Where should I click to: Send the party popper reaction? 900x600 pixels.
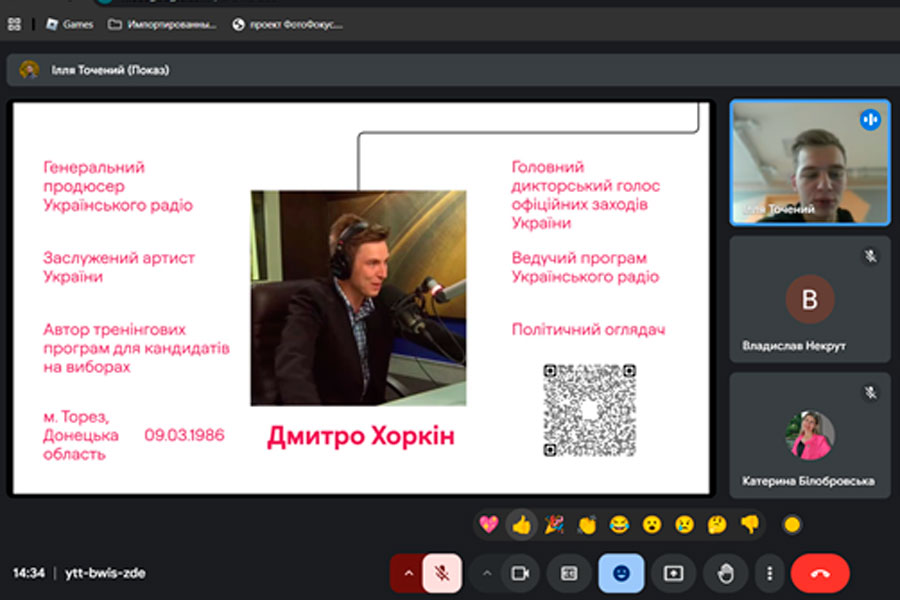click(x=554, y=524)
